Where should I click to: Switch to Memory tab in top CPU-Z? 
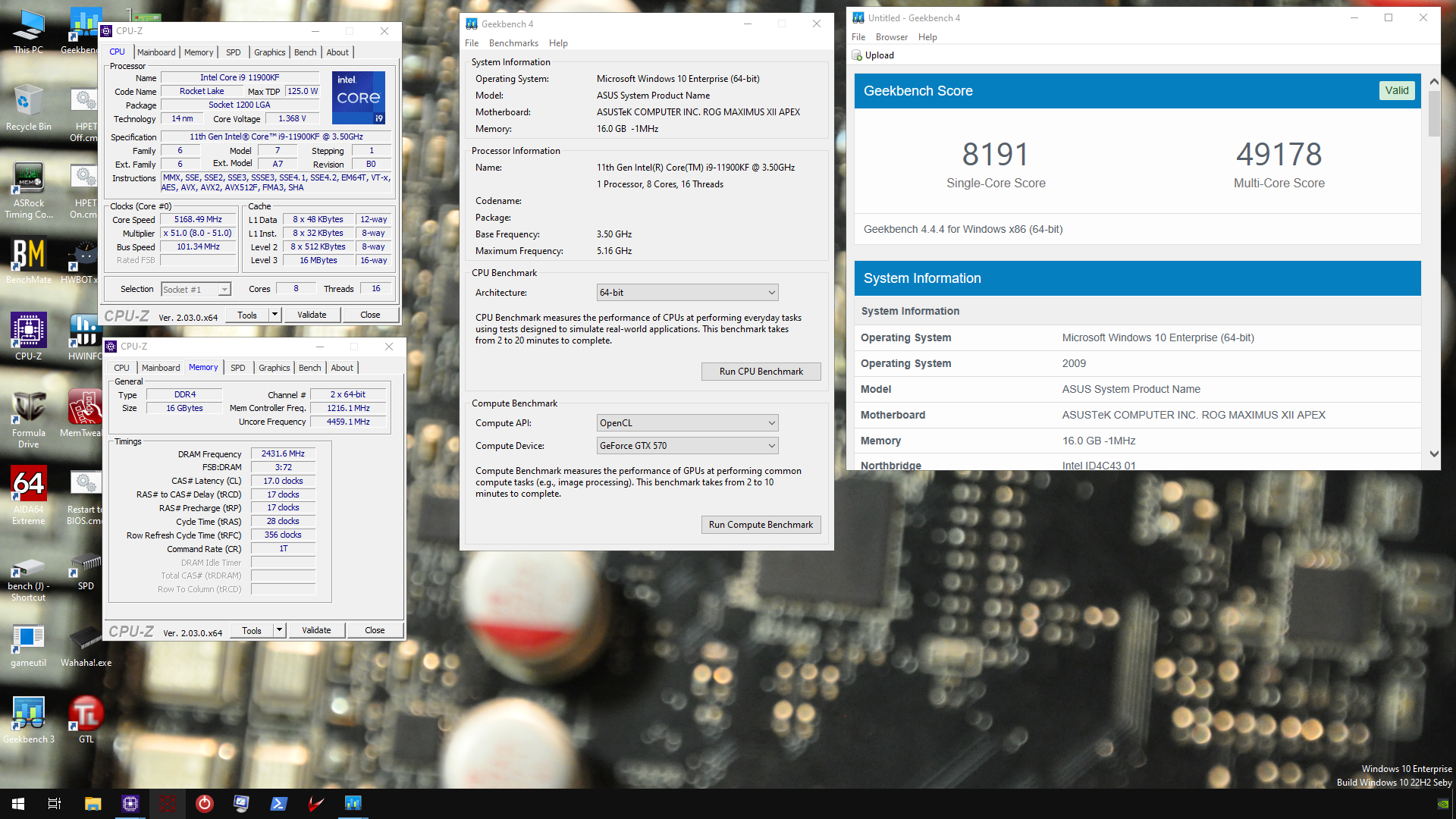coord(199,52)
